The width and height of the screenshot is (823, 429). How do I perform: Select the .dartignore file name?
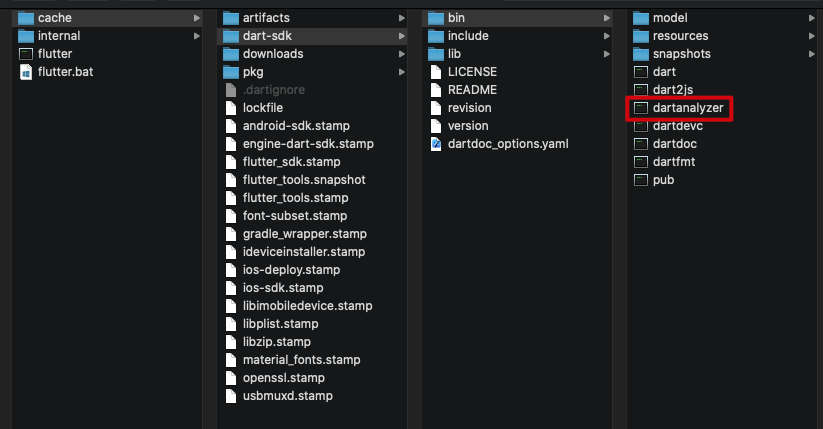click(x=273, y=90)
